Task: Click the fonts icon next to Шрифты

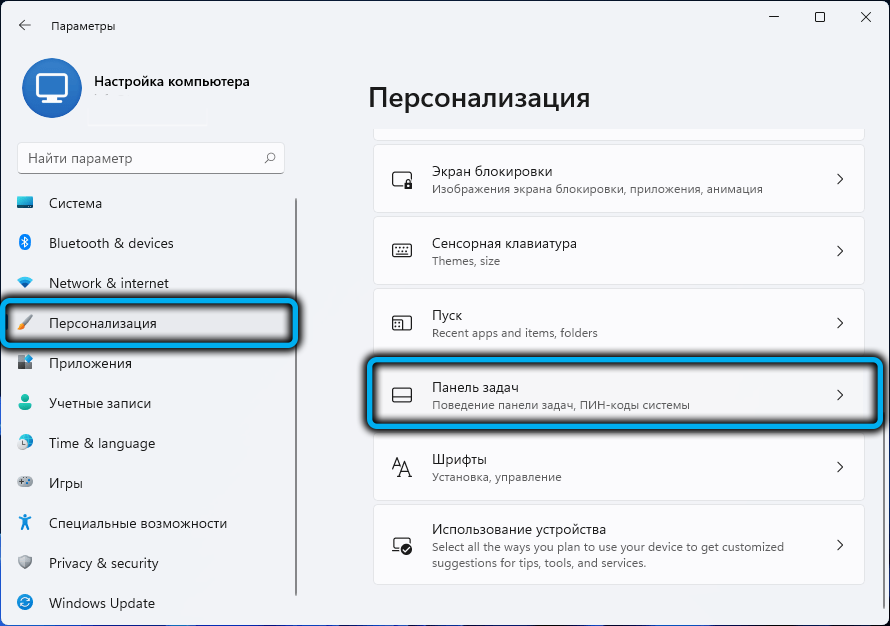Action: 402,467
